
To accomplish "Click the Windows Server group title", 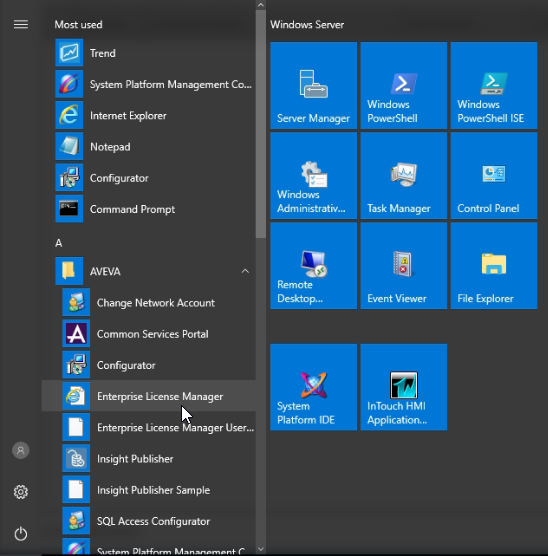I will tap(307, 24).
